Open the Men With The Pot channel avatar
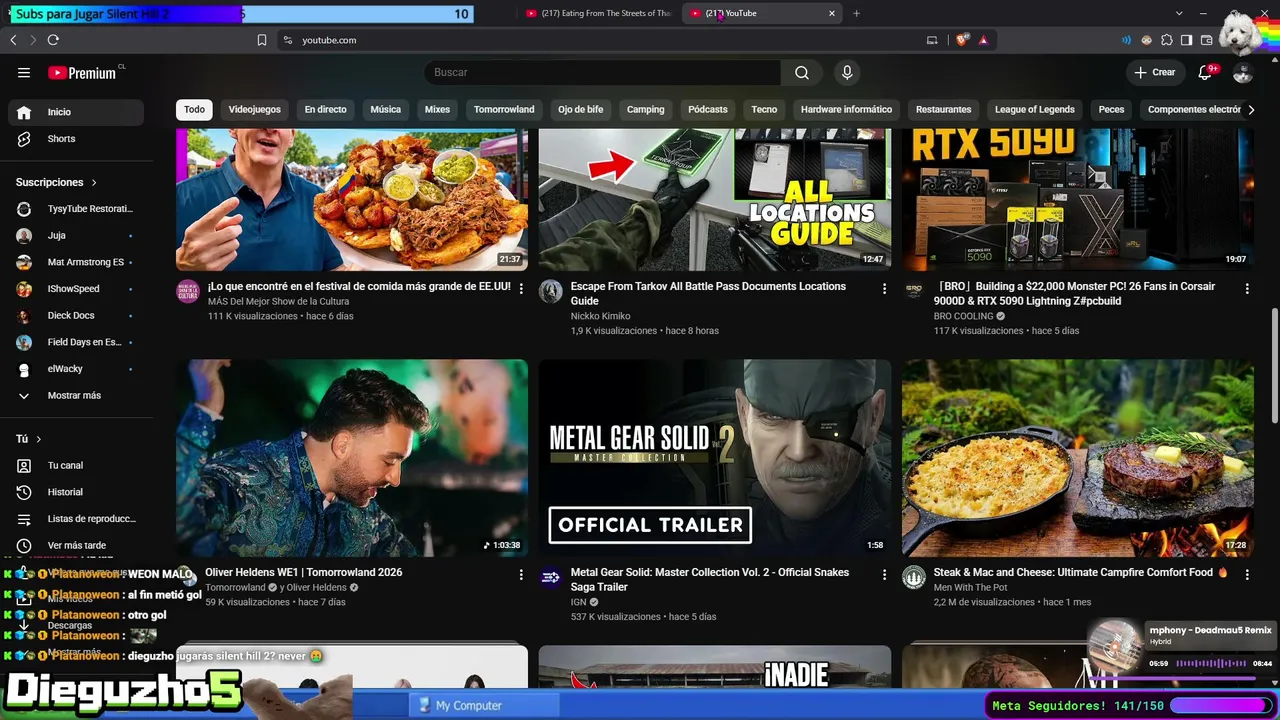 click(914, 577)
